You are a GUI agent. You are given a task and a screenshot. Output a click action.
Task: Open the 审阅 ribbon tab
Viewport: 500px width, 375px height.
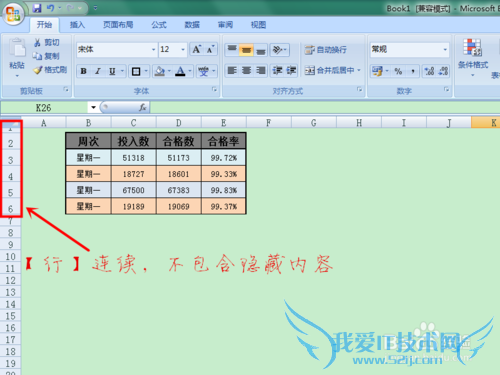[225, 25]
